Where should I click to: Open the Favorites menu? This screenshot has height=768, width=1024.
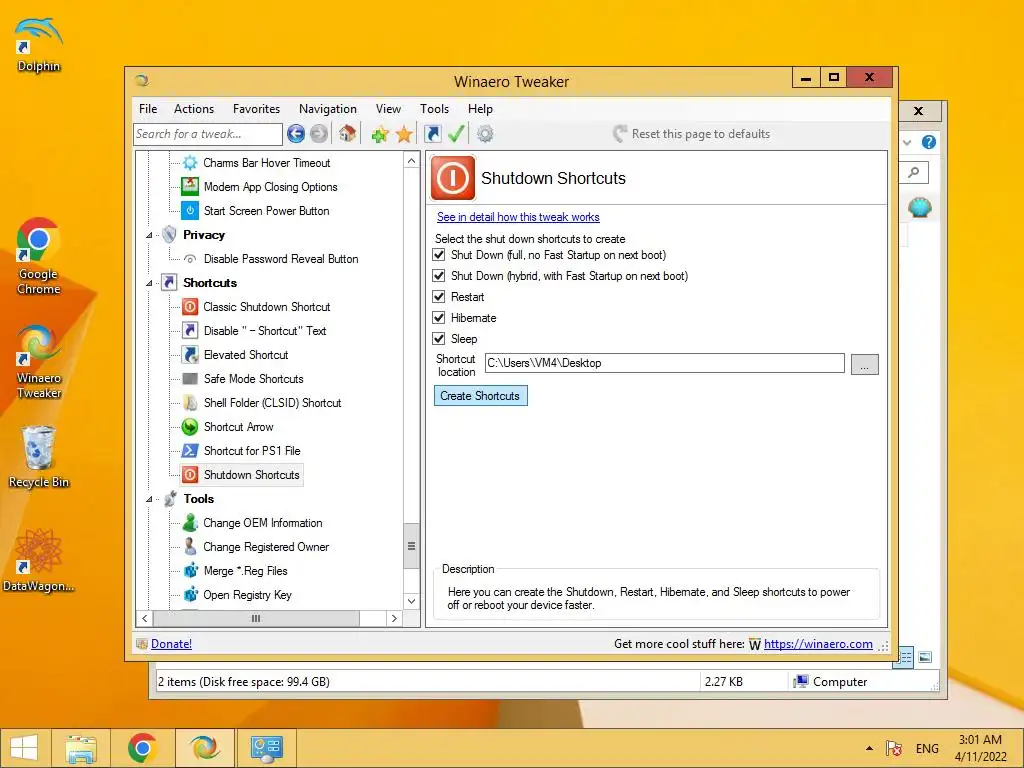(256, 109)
